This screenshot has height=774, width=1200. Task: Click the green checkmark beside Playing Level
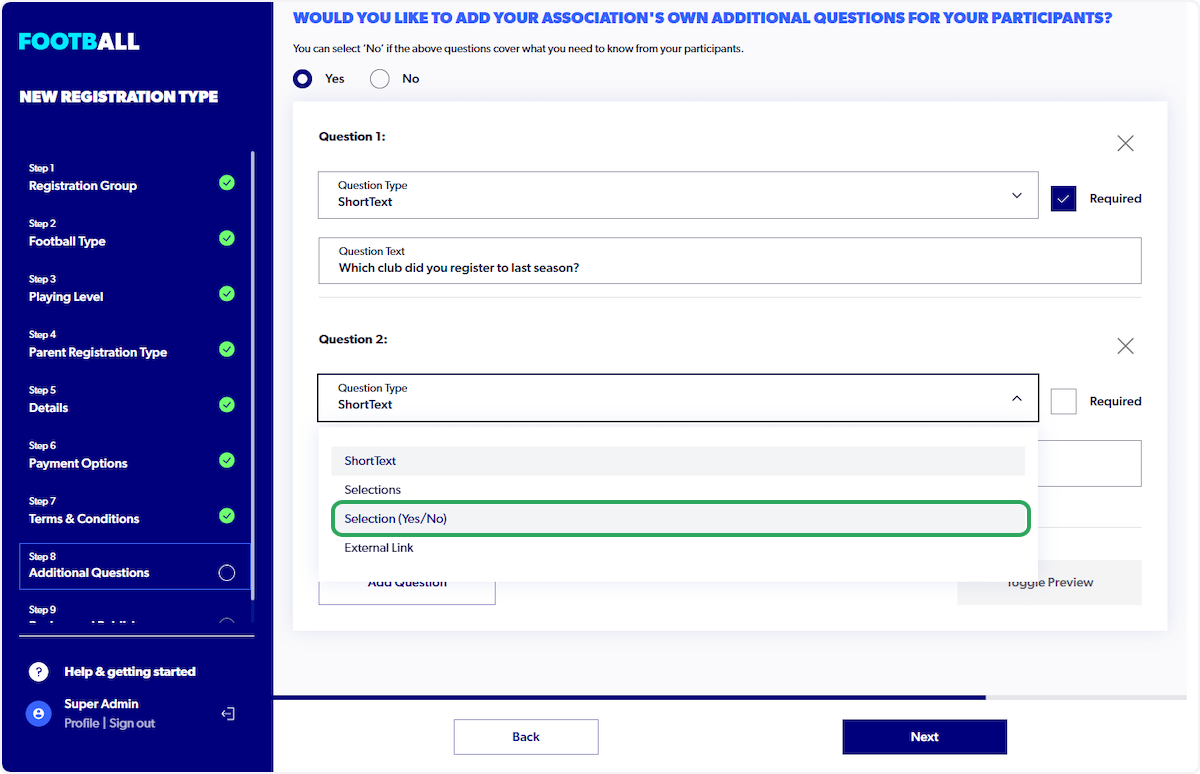click(227, 294)
